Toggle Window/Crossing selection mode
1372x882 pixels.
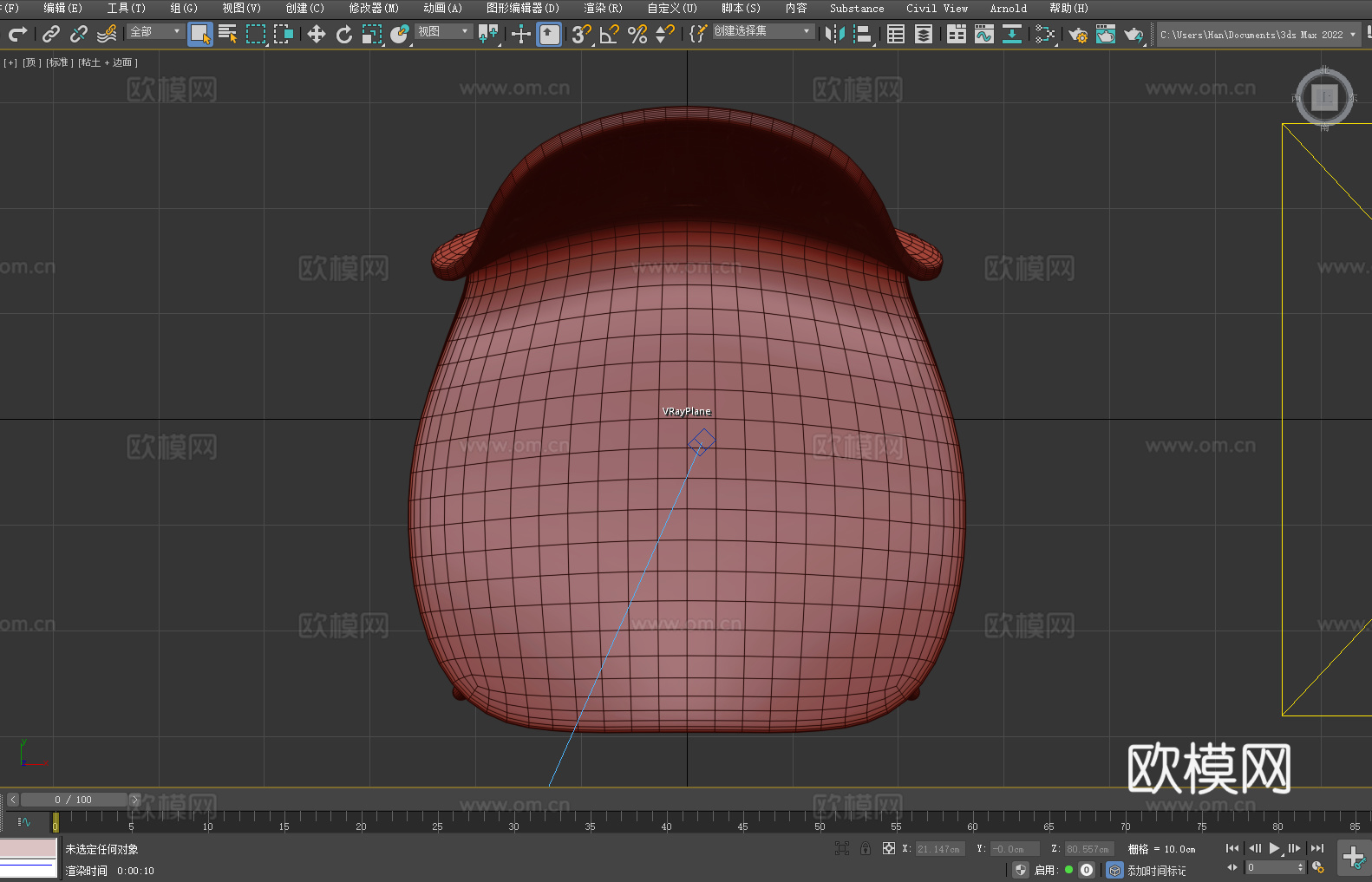[x=284, y=34]
